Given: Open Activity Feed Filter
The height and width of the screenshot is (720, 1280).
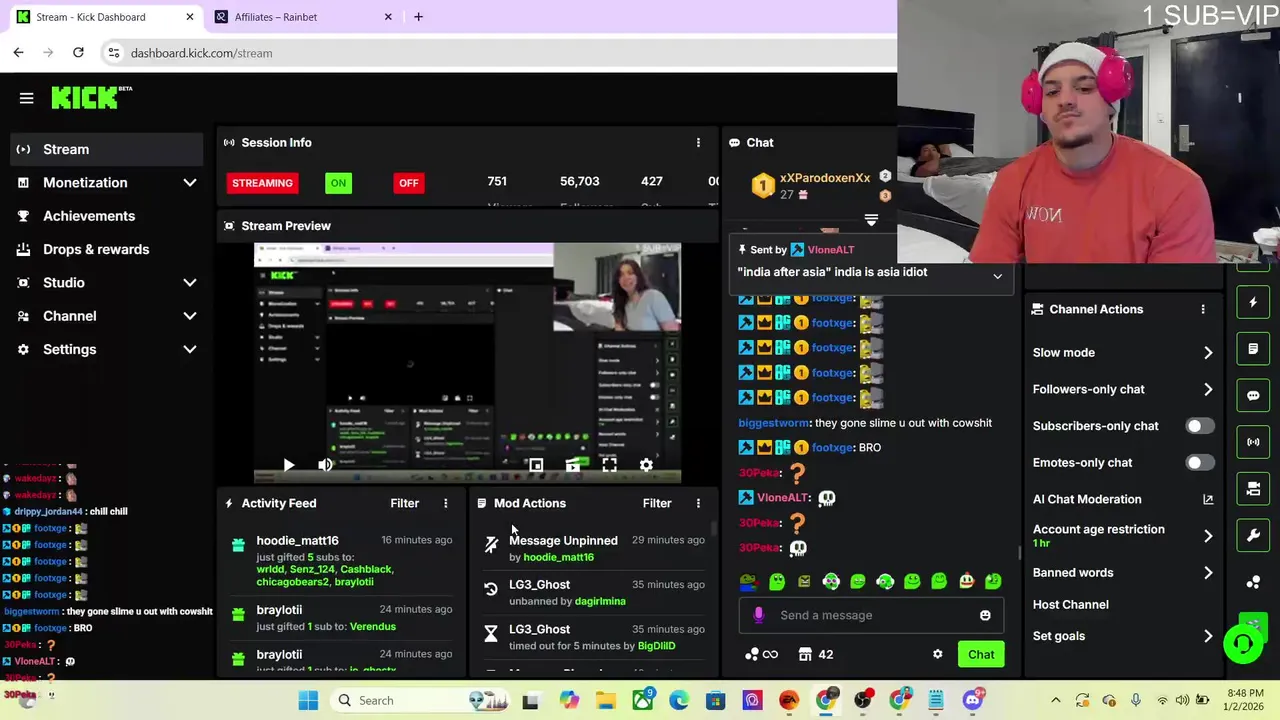Looking at the screenshot, I should 404,503.
